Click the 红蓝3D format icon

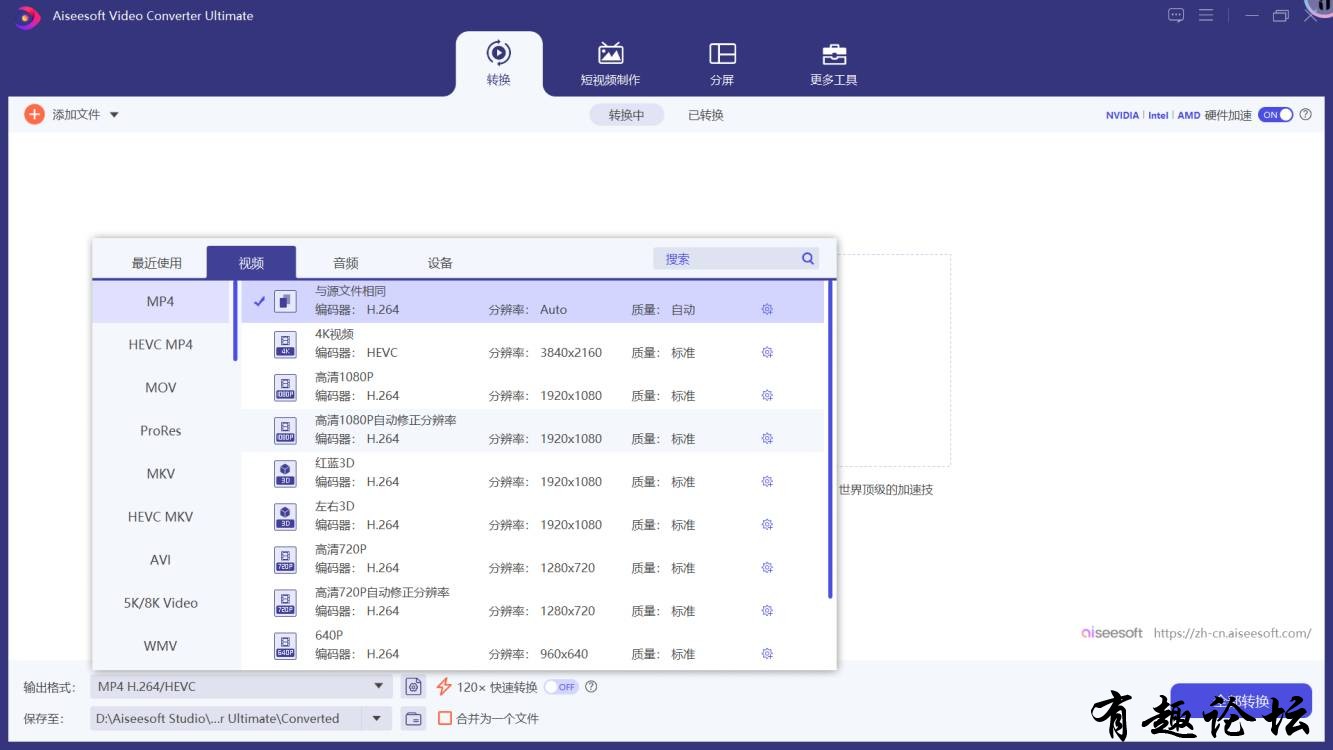point(285,474)
